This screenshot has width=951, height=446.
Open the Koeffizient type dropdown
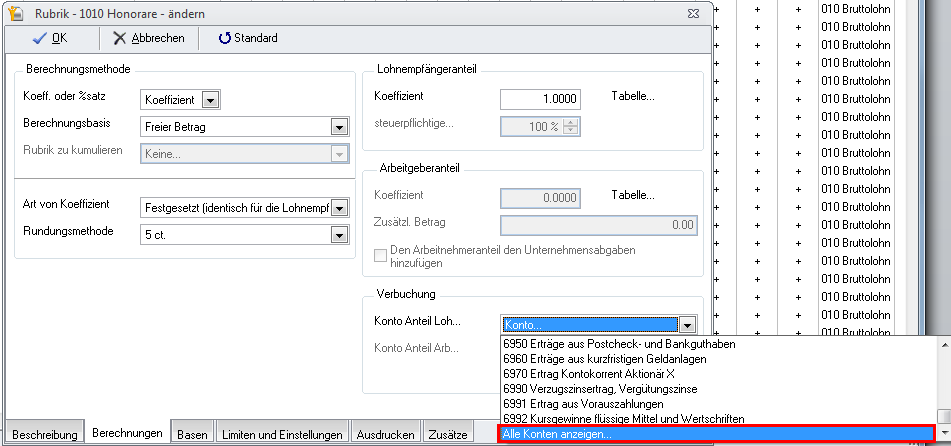tap(210, 100)
